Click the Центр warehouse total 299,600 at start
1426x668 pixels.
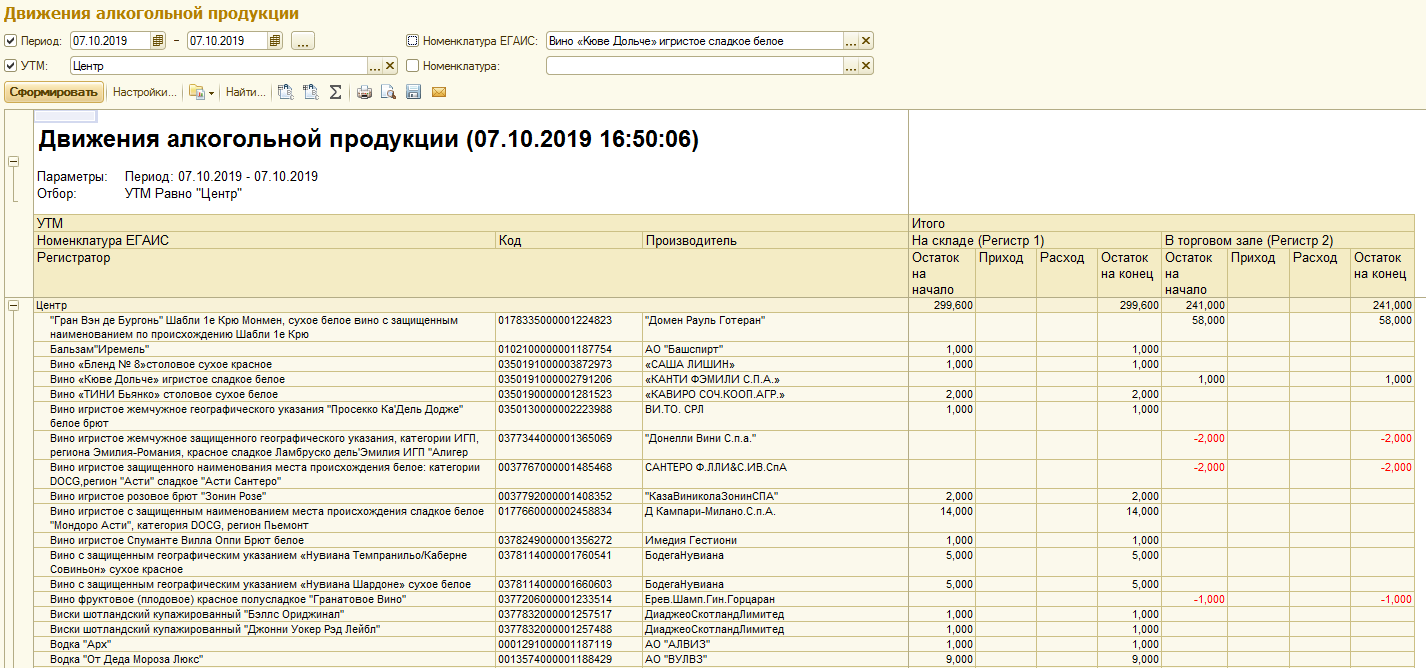pos(953,305)
